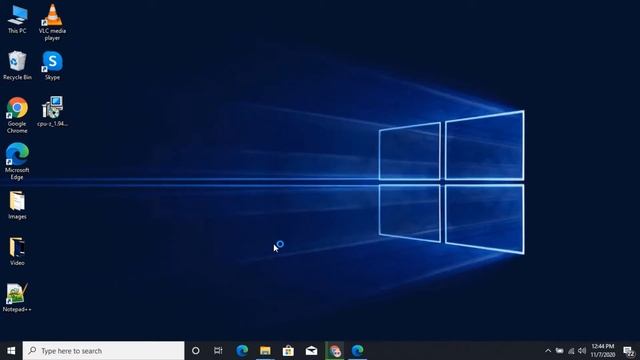Open Action Center notifications icon
Image resolution: width=640 pixels, height=360 pixels.
pos(629,351)
